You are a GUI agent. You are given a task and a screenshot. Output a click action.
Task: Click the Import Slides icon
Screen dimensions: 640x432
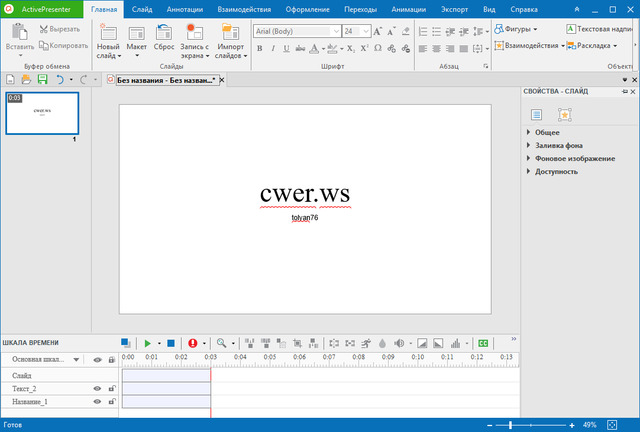(230, 35)
